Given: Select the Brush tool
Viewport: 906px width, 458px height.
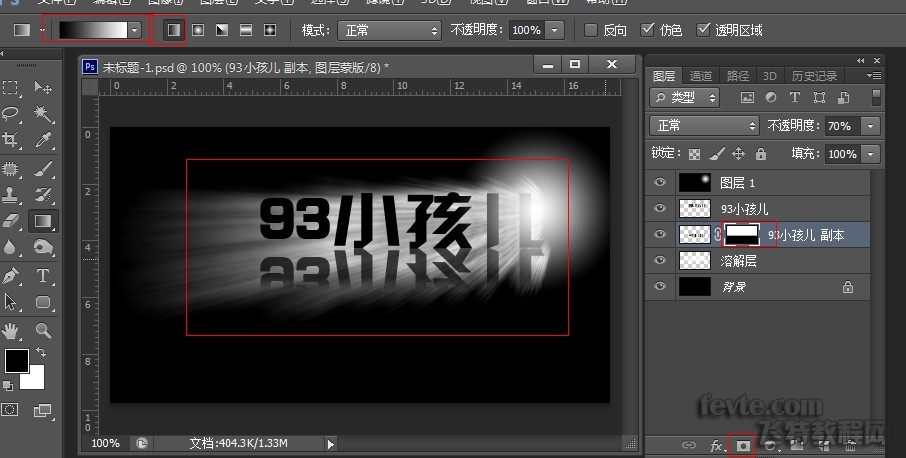Looking at the screenshot, I should (x=43, y=167).
